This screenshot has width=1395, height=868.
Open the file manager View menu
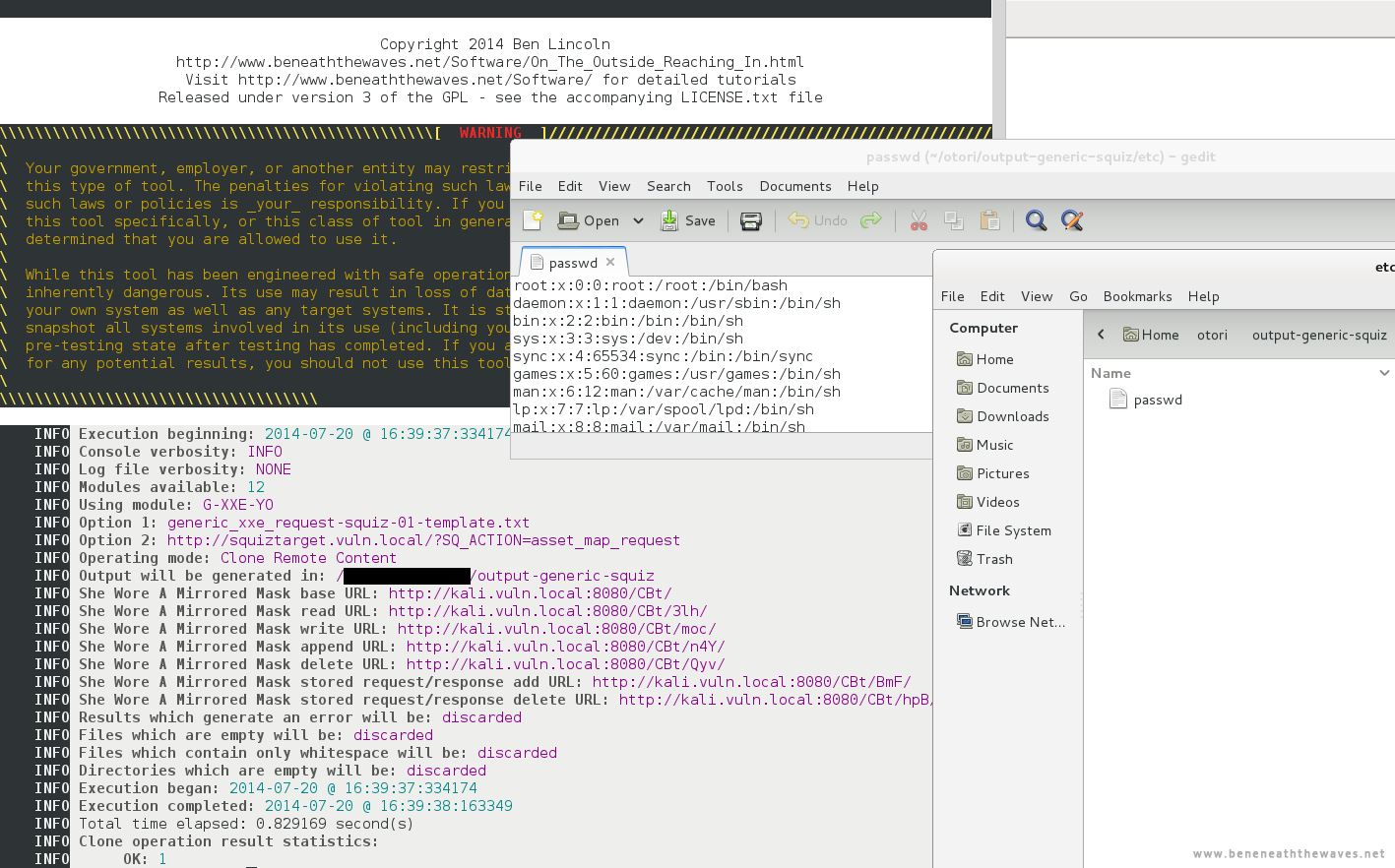(1037, 296)
